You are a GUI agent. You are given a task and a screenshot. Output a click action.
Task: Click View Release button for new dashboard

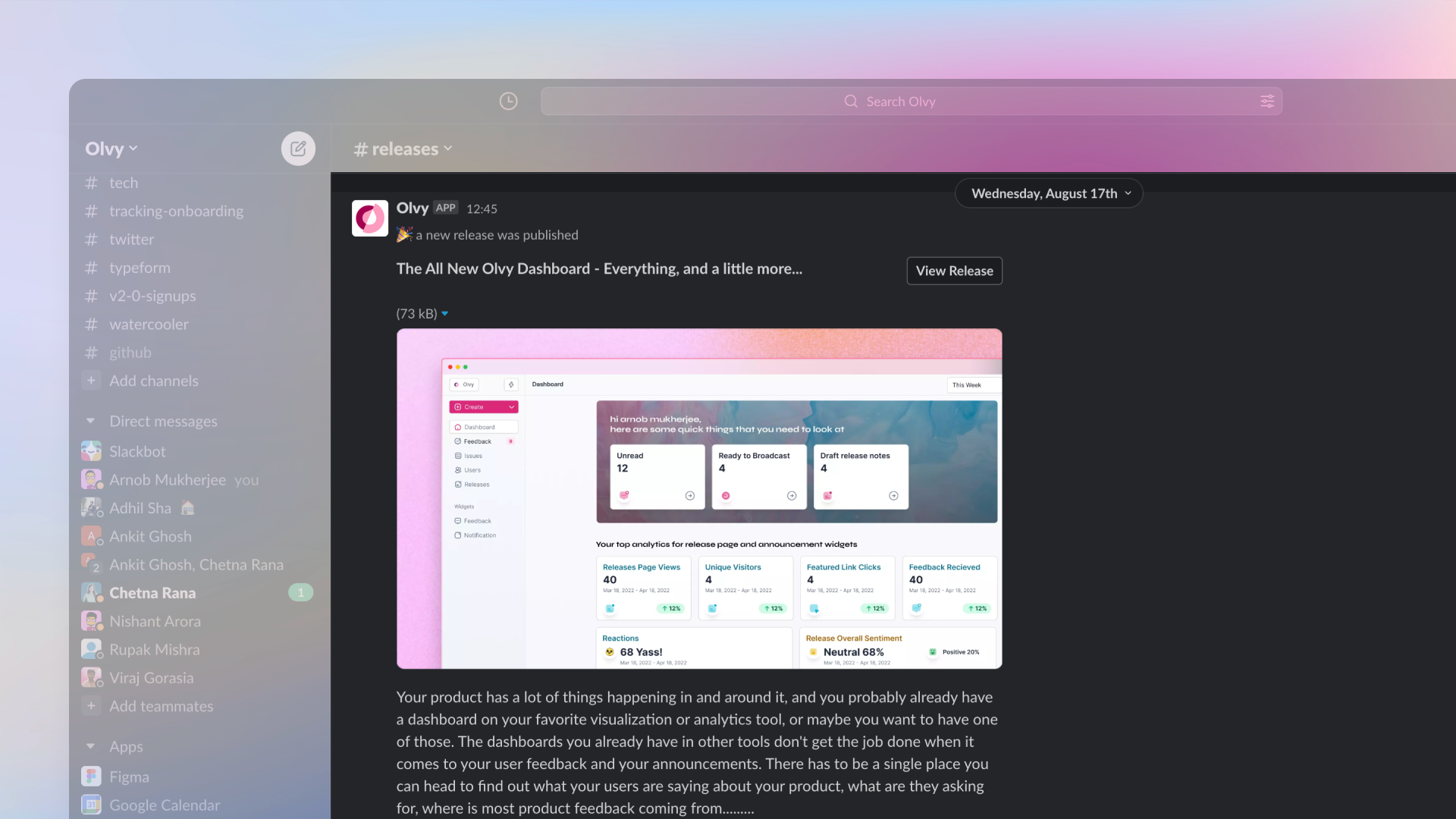954,270
